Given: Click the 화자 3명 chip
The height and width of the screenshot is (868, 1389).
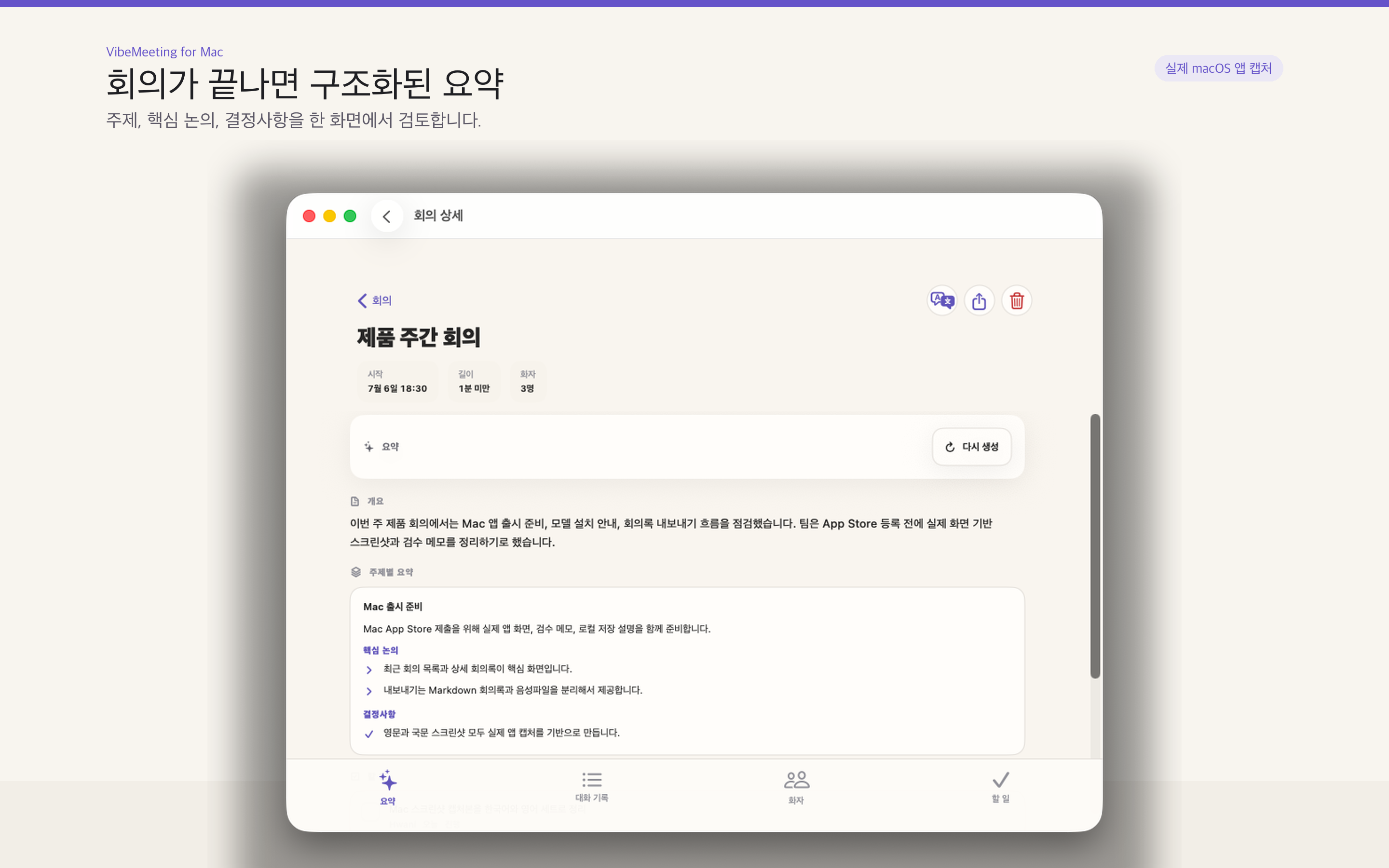Looking at the screenshot, I should (x=528, y=381).
